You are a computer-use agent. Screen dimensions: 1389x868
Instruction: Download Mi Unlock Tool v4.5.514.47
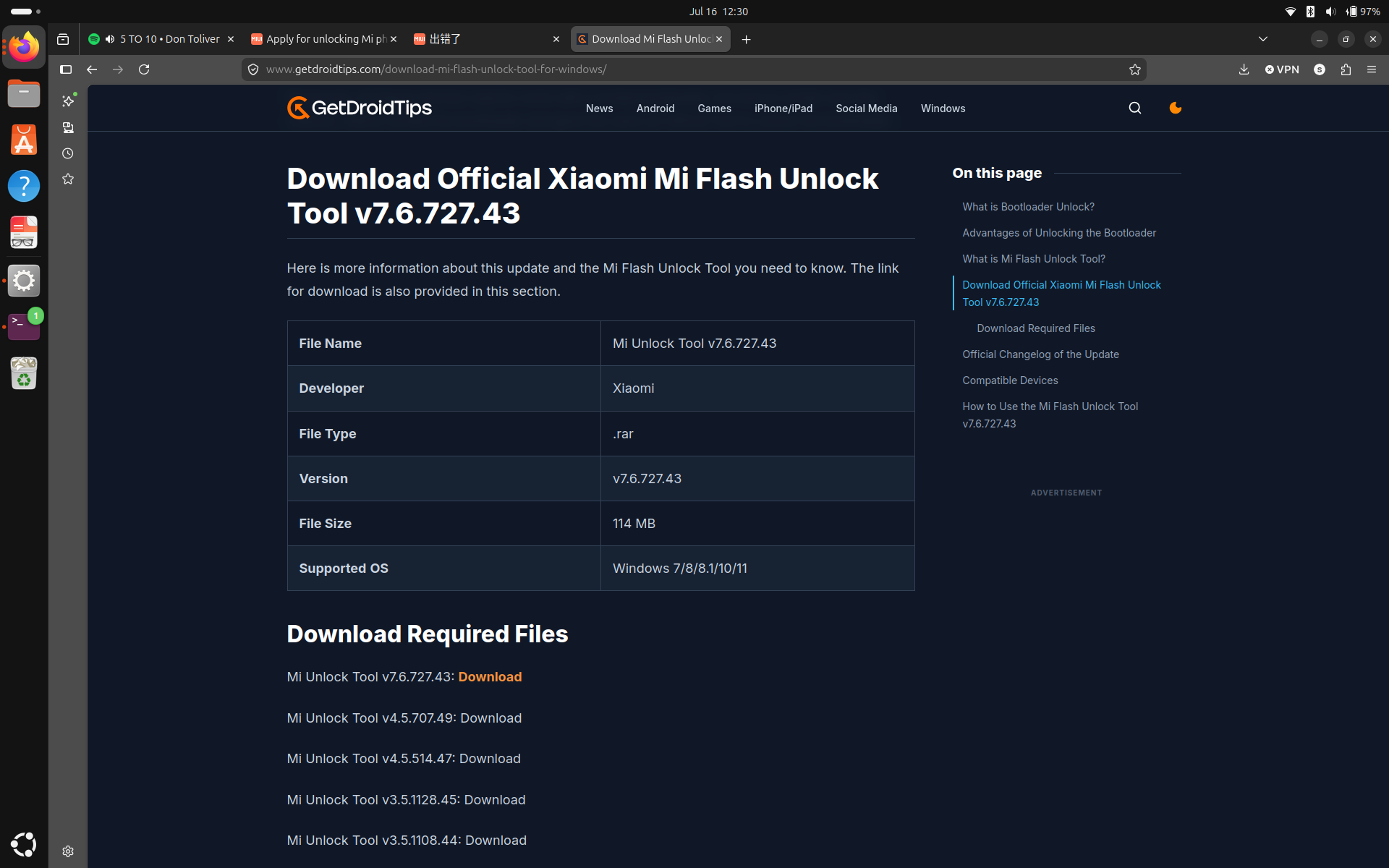[x=490, y=759]
